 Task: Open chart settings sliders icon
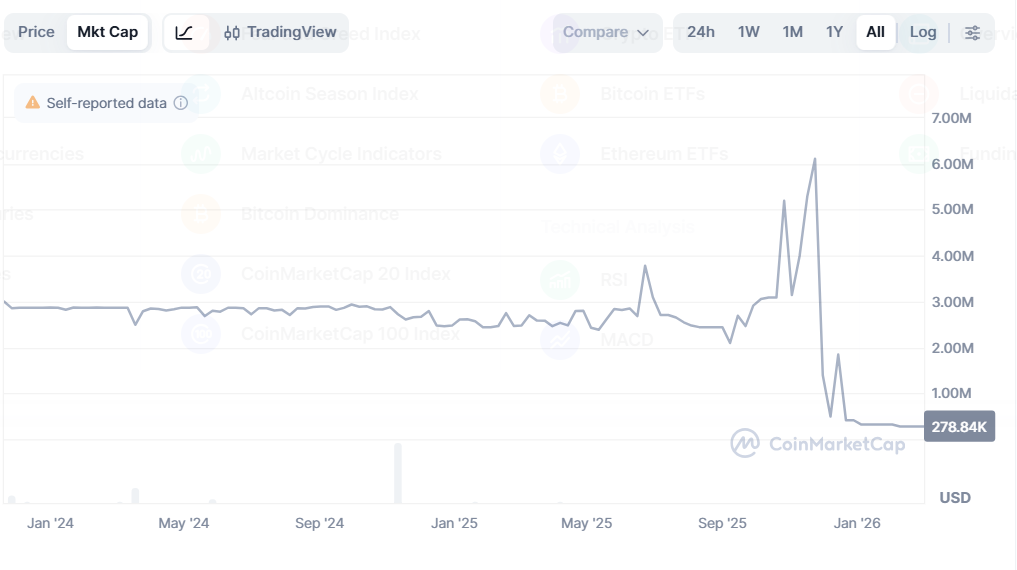(x=972, y=32)
